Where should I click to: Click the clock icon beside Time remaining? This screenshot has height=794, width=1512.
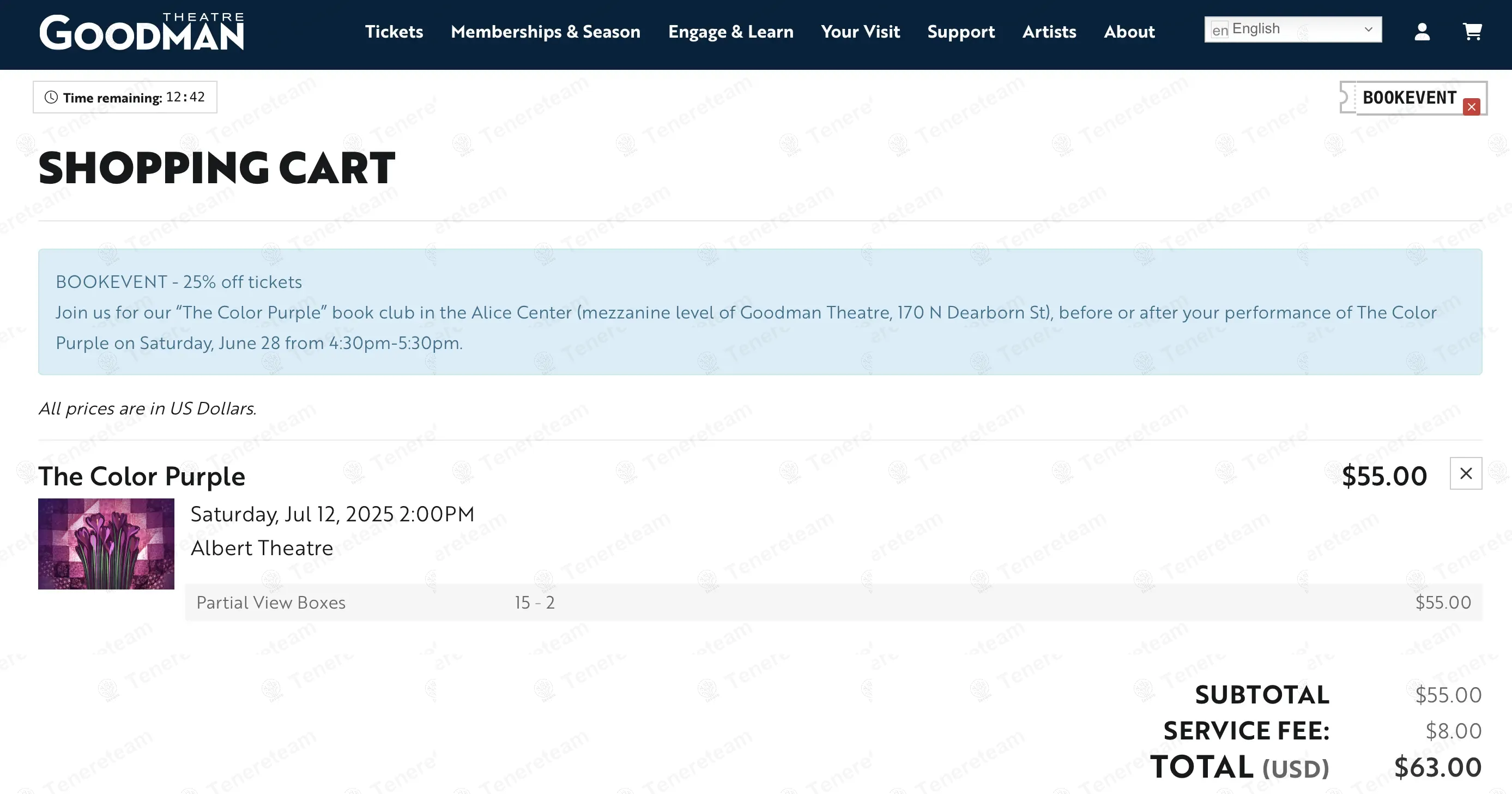52,98
